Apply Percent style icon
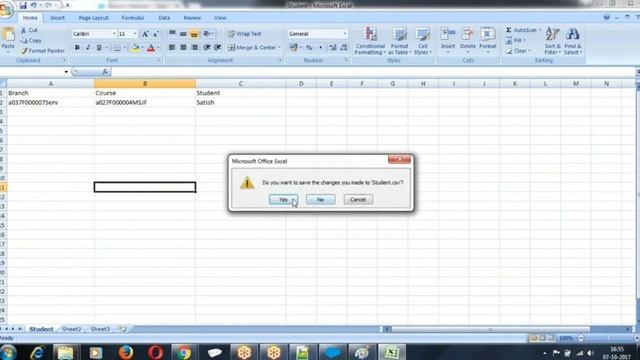This screenshot has width=640, height=360. pos(309,48)
